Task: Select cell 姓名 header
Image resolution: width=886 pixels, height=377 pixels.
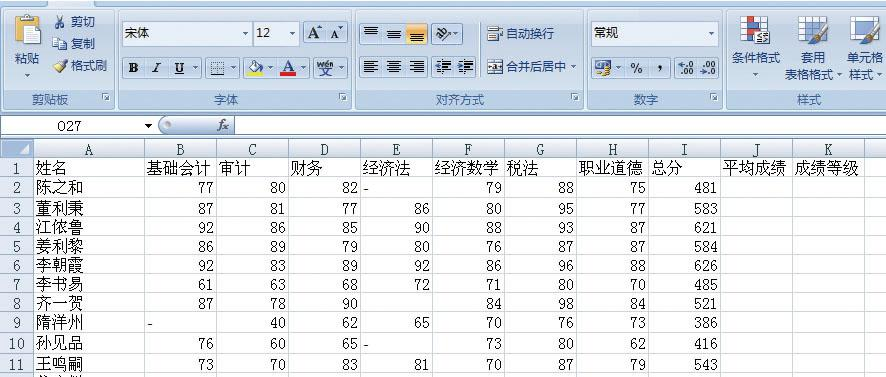Action: (89, 168)
